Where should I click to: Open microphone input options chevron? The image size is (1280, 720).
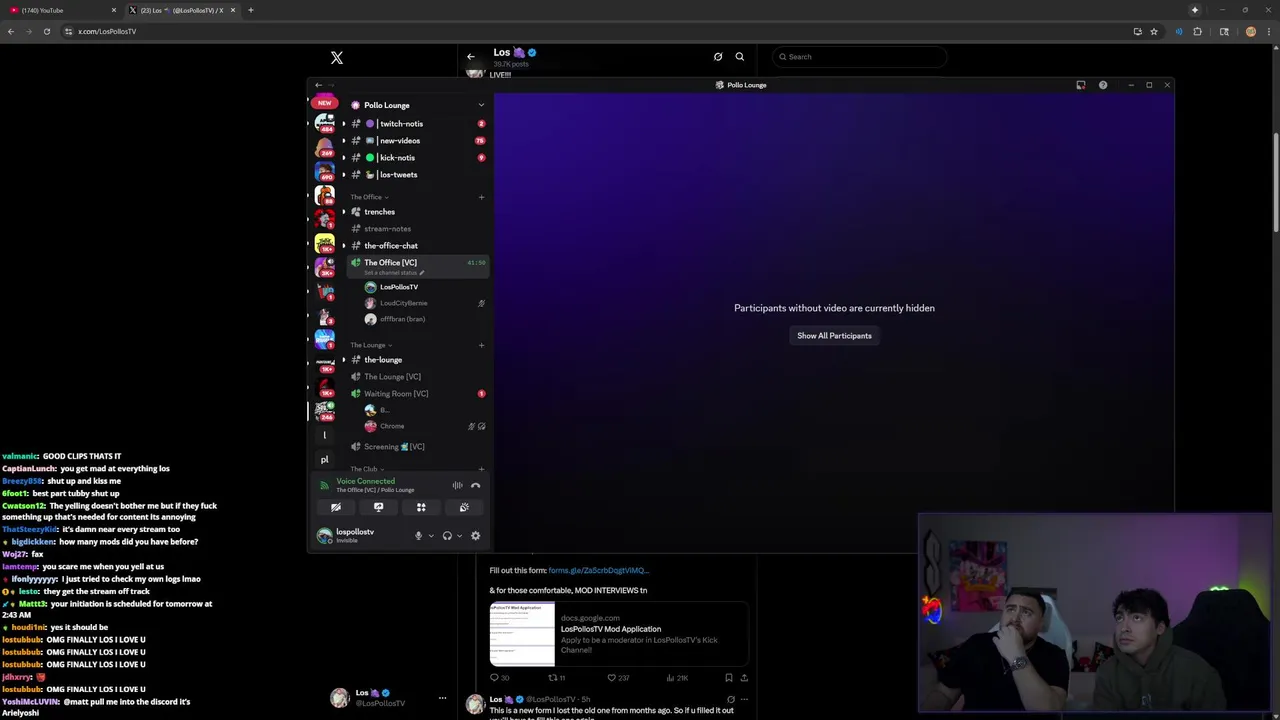point(431,536)
